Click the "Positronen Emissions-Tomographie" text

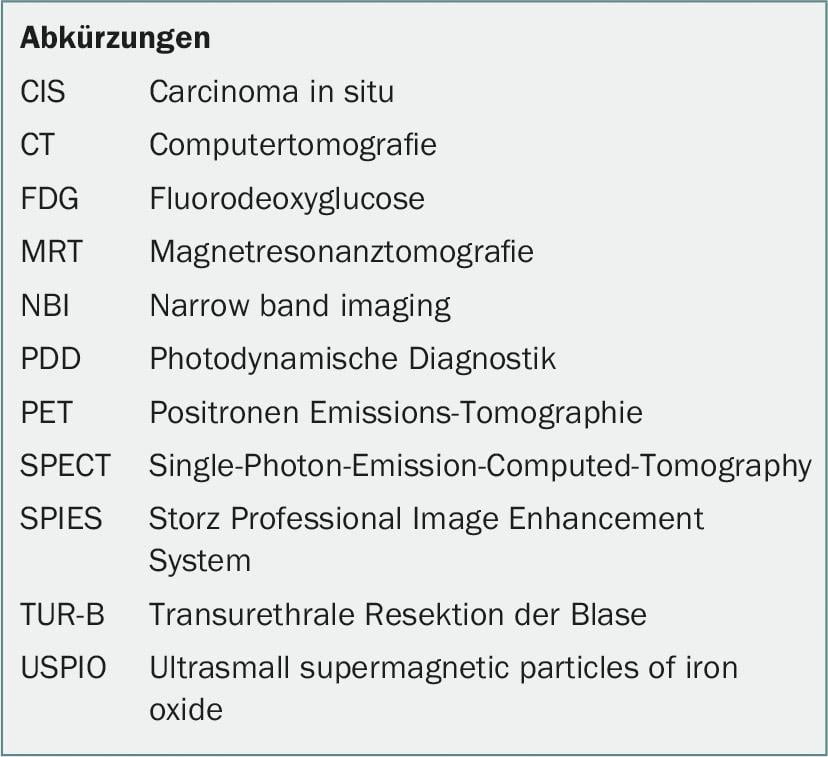tap(396, 412)
